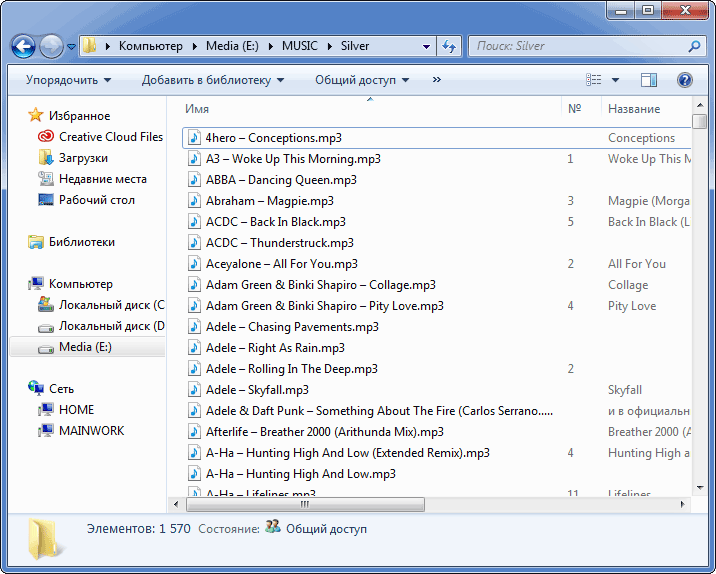Click the search magnifier icon

click(694, 46)
